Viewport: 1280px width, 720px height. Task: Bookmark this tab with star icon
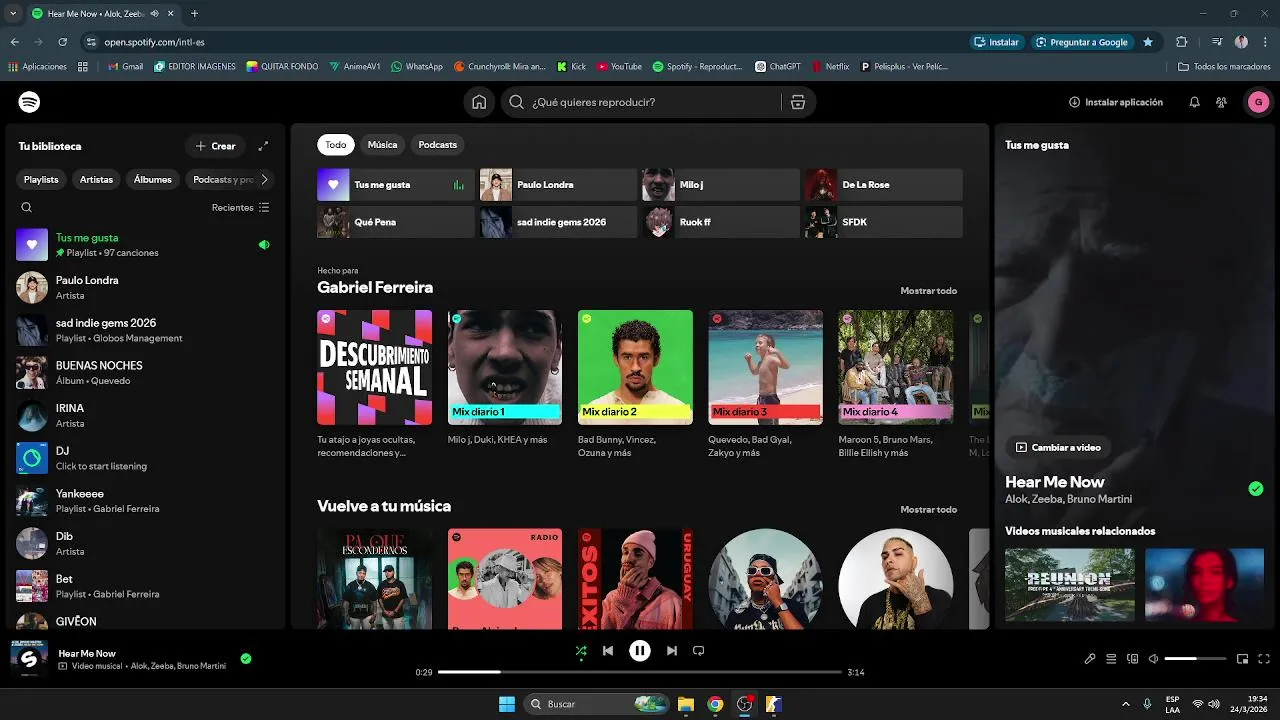[1148, 42]
